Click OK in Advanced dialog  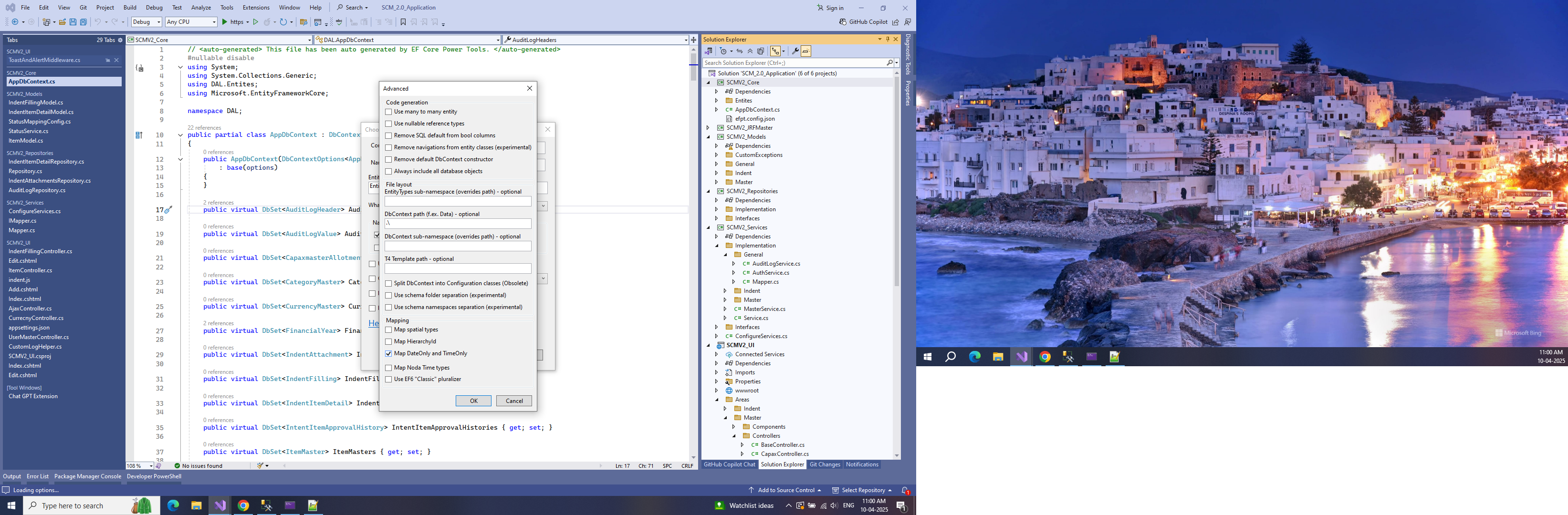point(473,401)
